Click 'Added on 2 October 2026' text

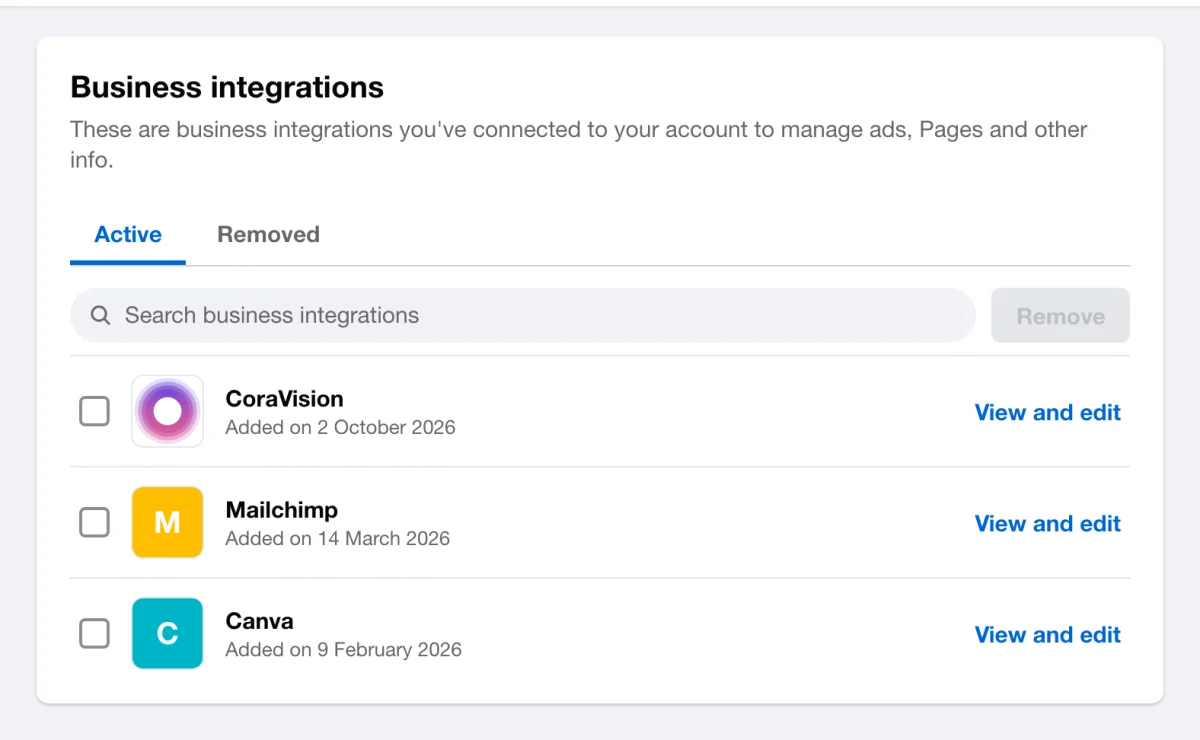(x=340, y=427)
